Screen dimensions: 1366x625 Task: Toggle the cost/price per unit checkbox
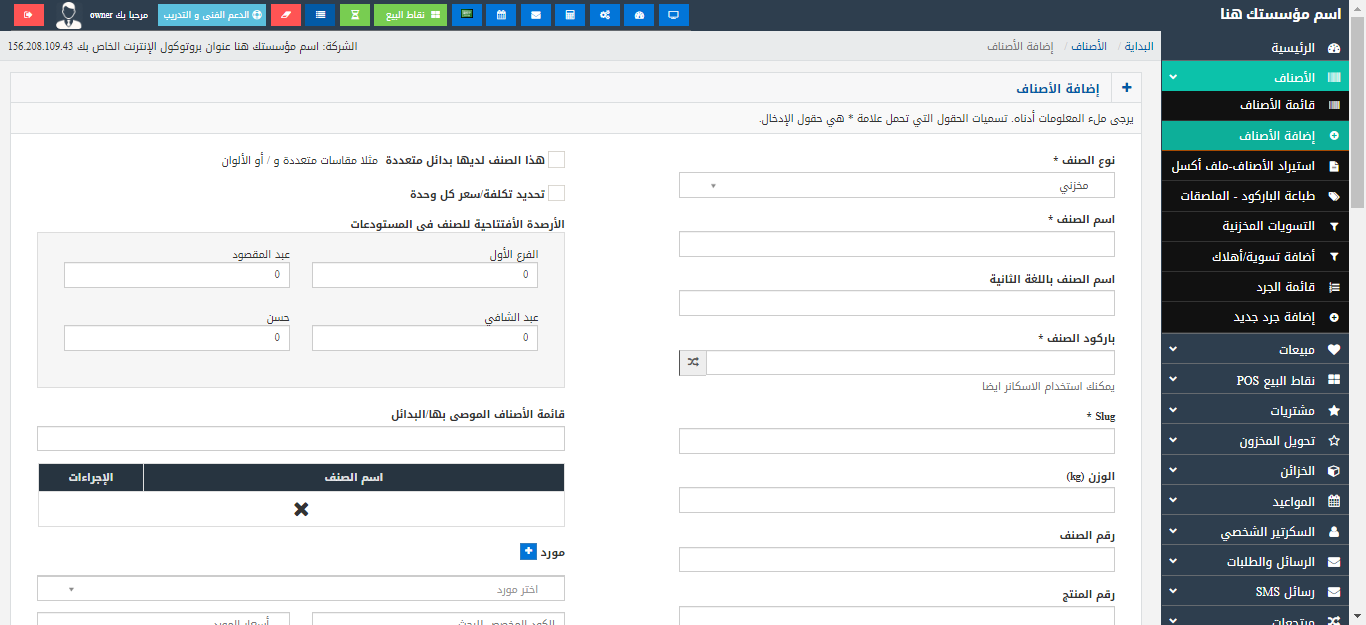557,193
